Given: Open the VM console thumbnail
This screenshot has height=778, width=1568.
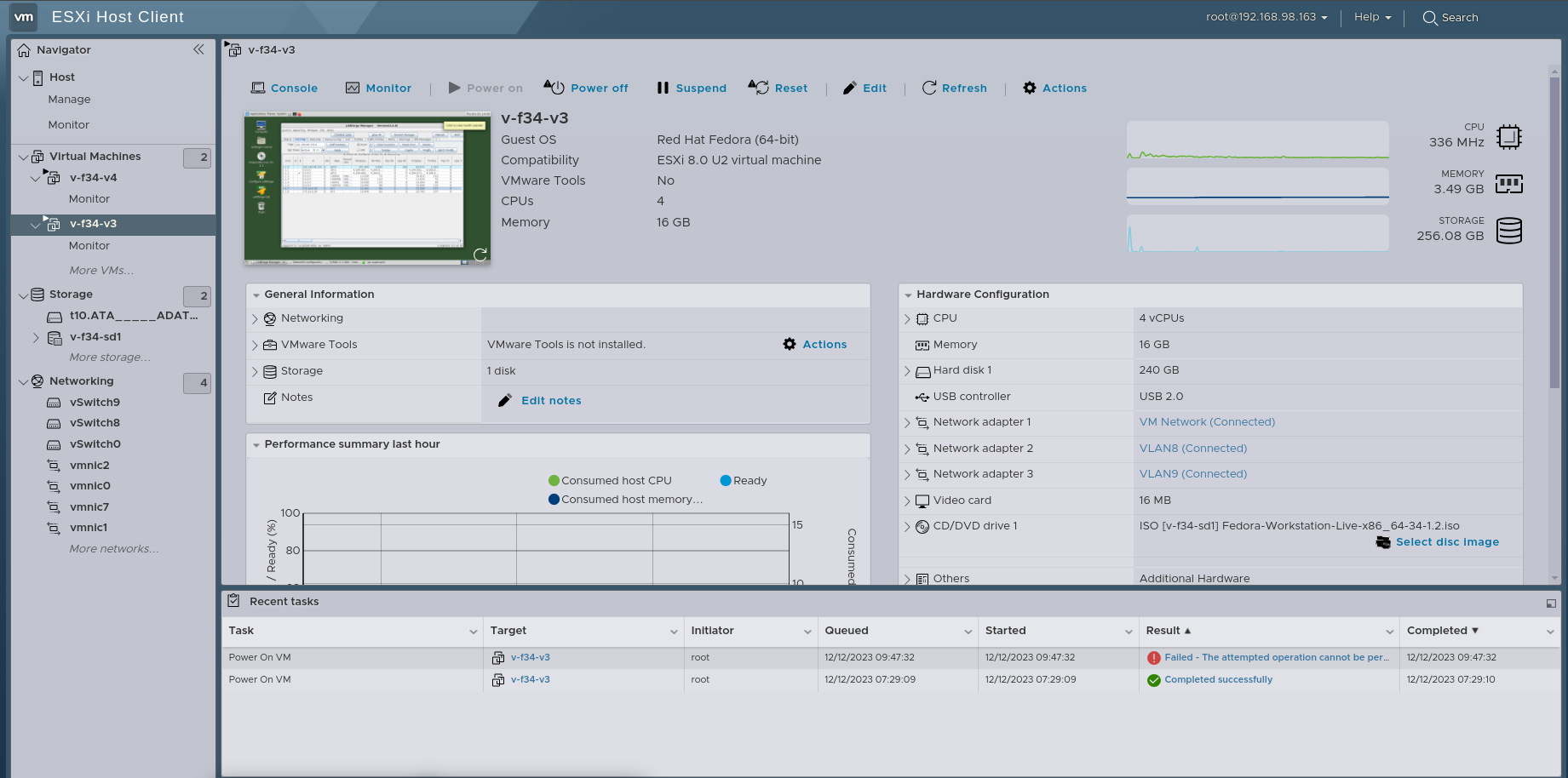Looking at the screenshot, I should tap(367, 187).
